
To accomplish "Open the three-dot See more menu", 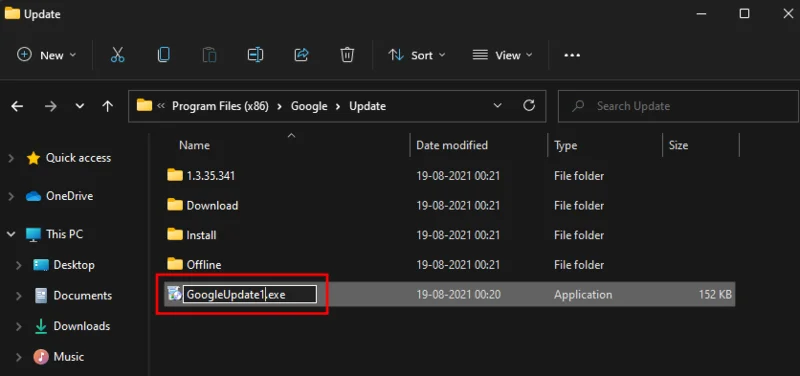I will click(572, 55).
